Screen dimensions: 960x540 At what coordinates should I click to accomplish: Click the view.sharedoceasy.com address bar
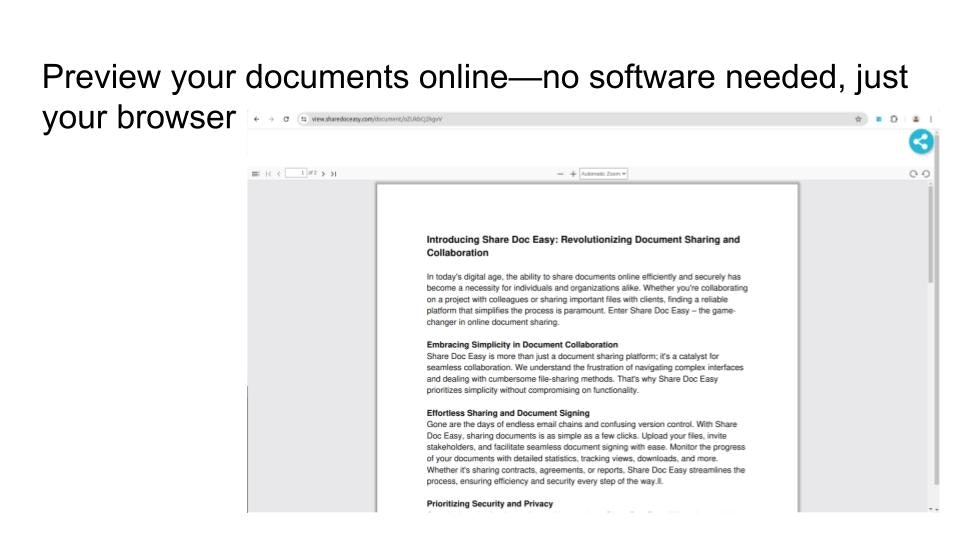click(582, 119)
